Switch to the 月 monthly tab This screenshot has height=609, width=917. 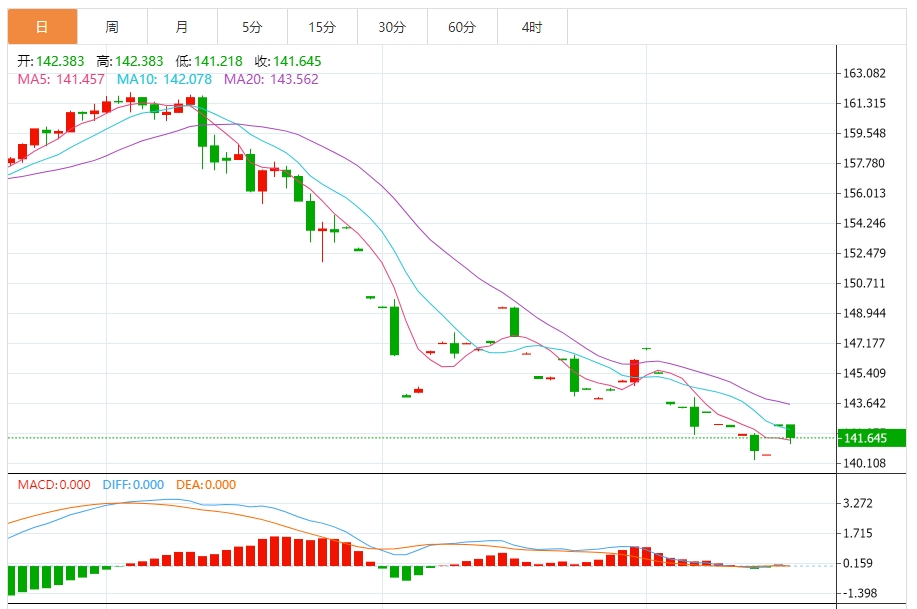182,27
